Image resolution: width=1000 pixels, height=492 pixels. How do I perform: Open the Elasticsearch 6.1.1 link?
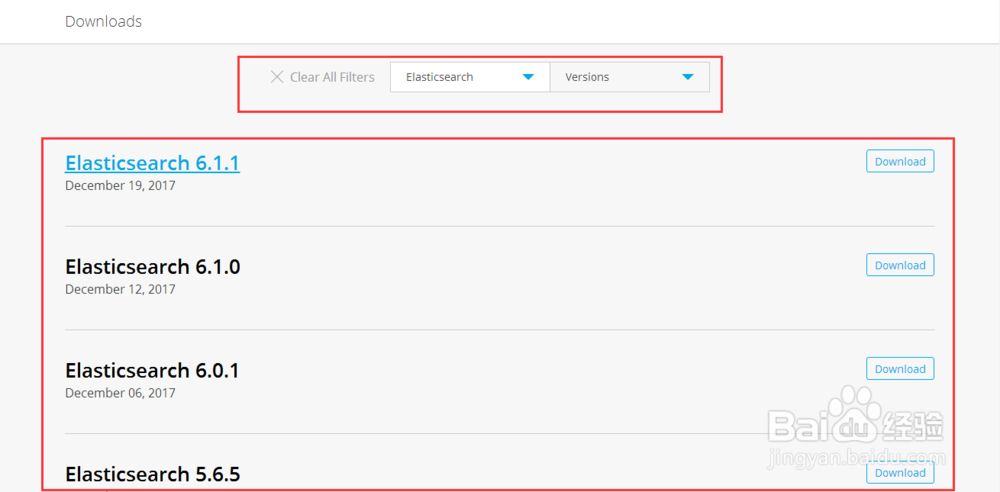click(x=152, y=163)
